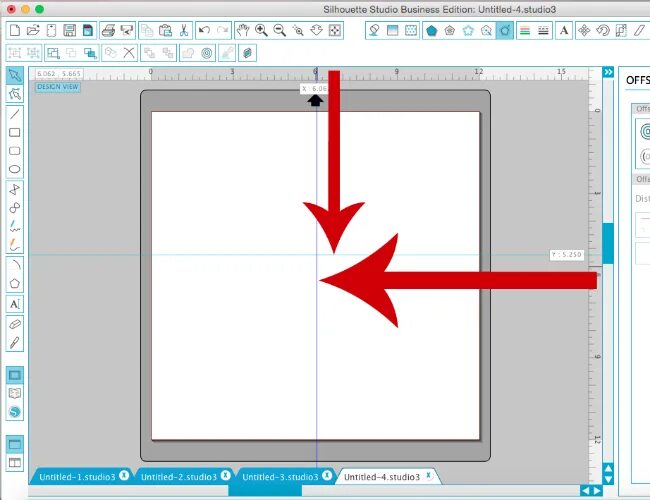Choose the Edit Points tool
Viewport: 650px width, 500px height.
click(15, 94)
